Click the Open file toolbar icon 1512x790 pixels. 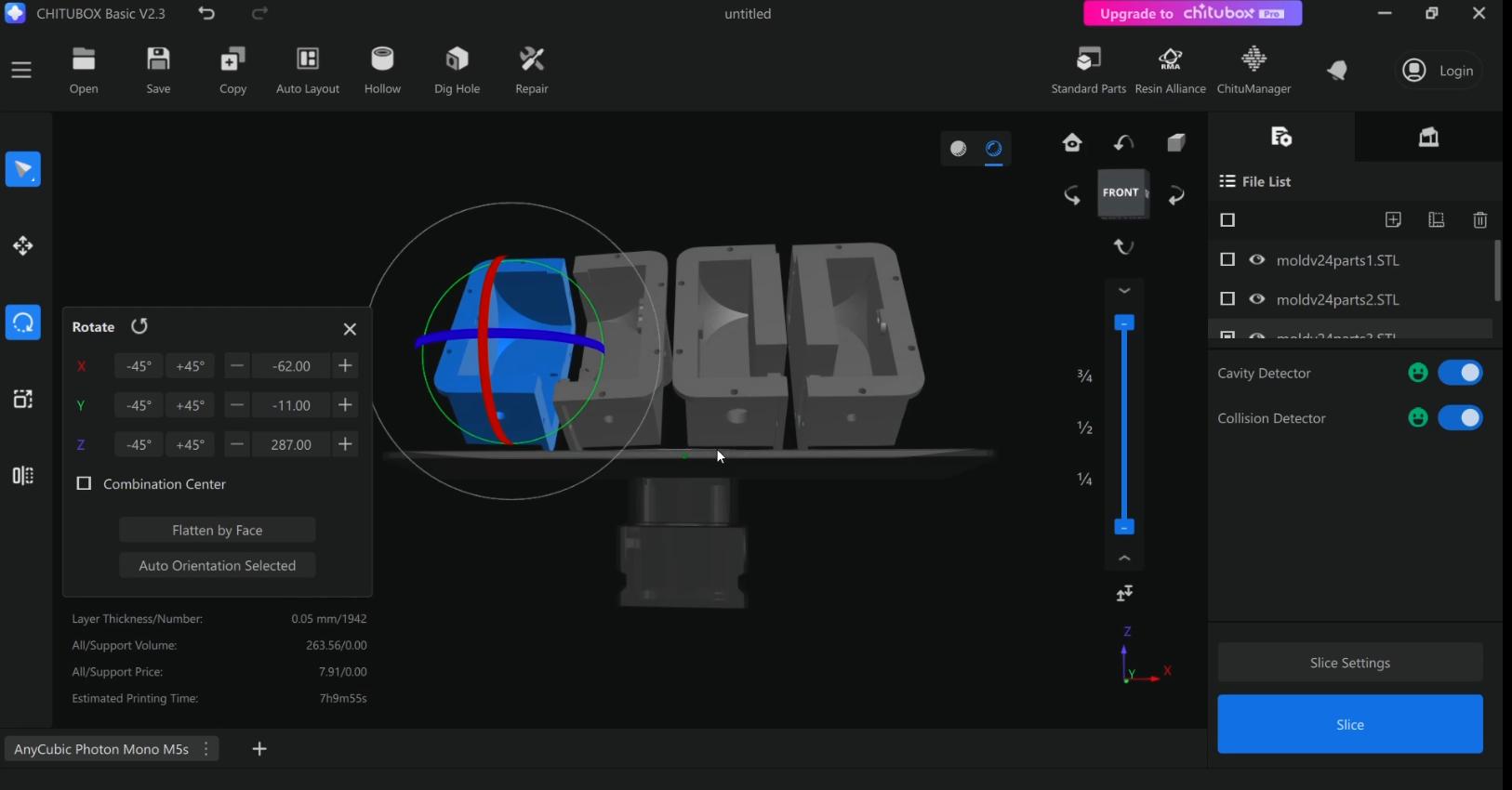[x=84, y=70]
